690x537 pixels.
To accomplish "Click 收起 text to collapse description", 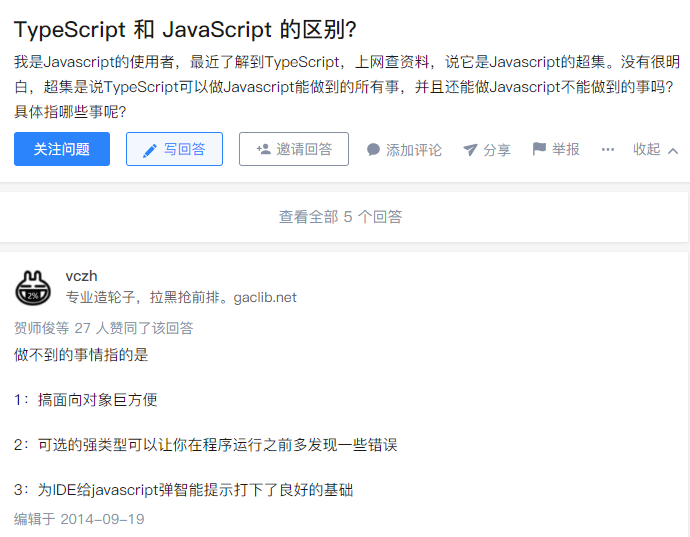I will click(x=646, y=149).
